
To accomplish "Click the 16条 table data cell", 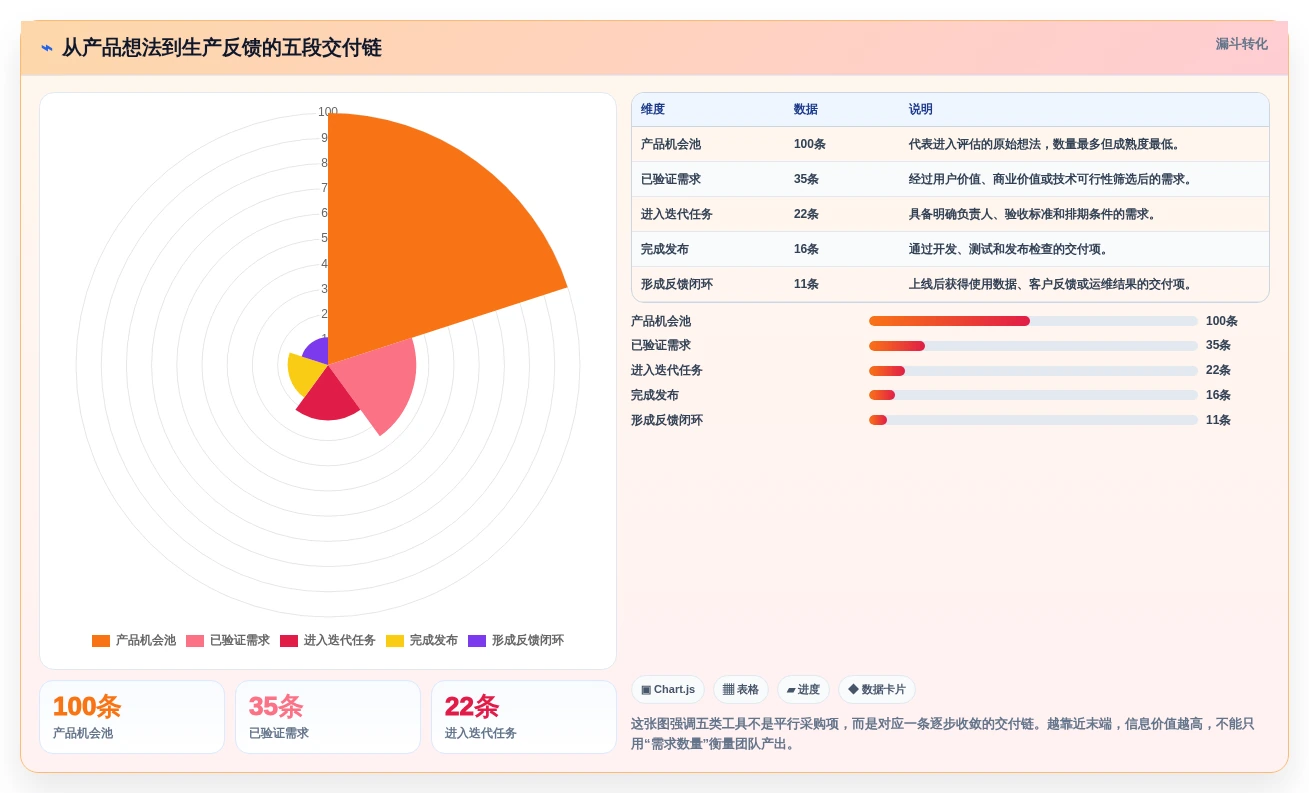I will coord(807,249).
